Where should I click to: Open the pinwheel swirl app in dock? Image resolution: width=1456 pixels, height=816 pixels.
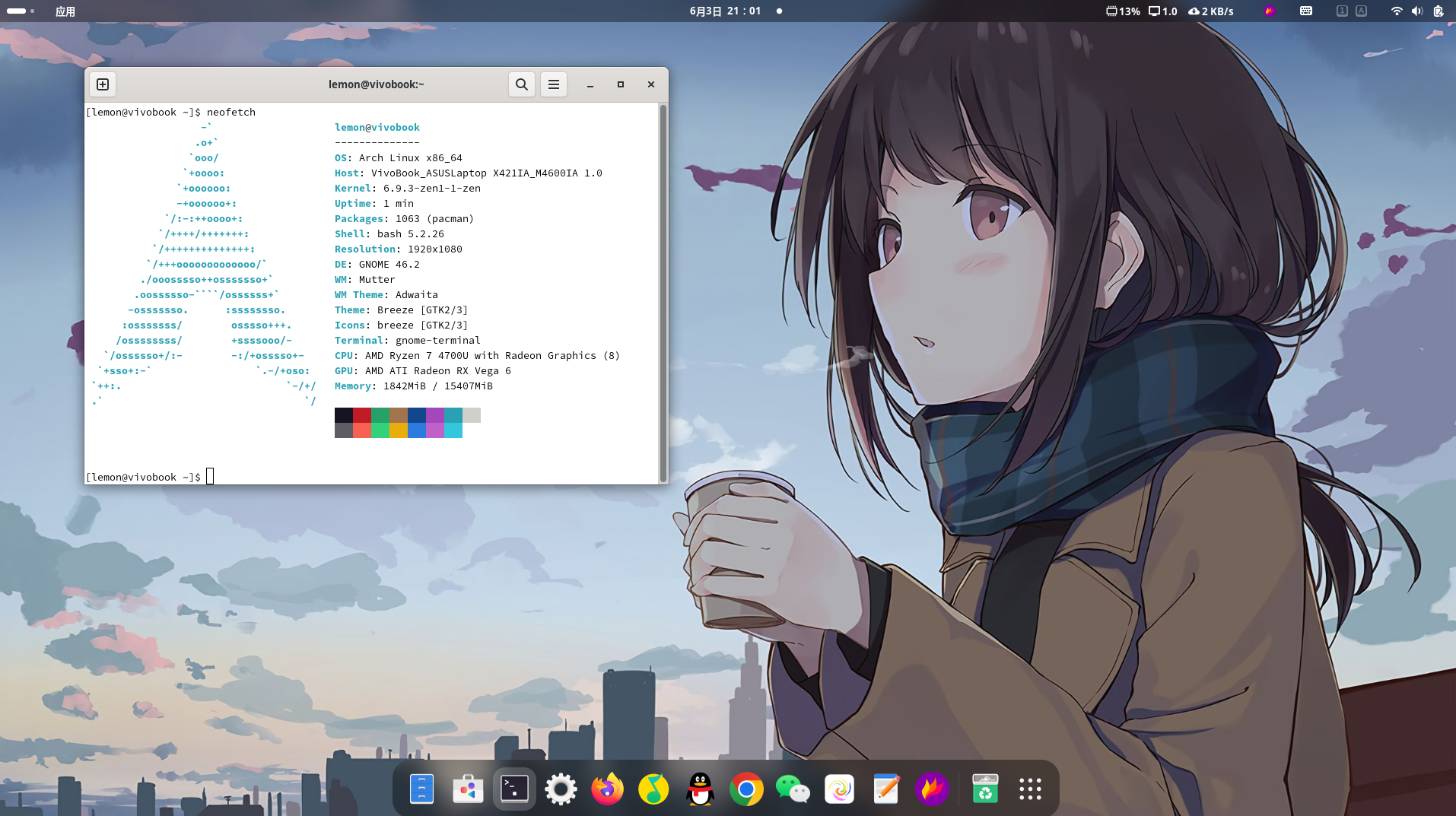pyautogui.click(x=839, y=789)
